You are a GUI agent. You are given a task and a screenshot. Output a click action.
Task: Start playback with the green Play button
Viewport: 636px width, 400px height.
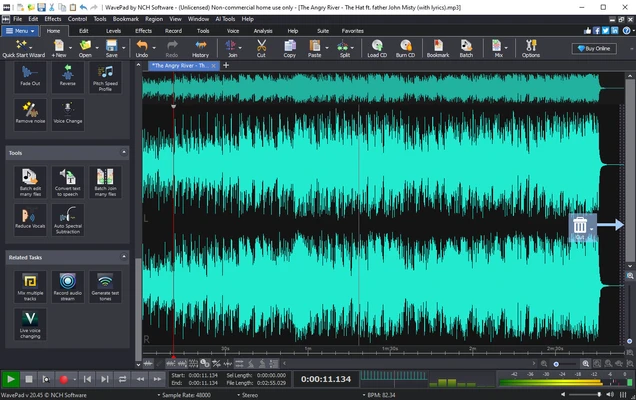pyautogui.click(x=10, y=379)
